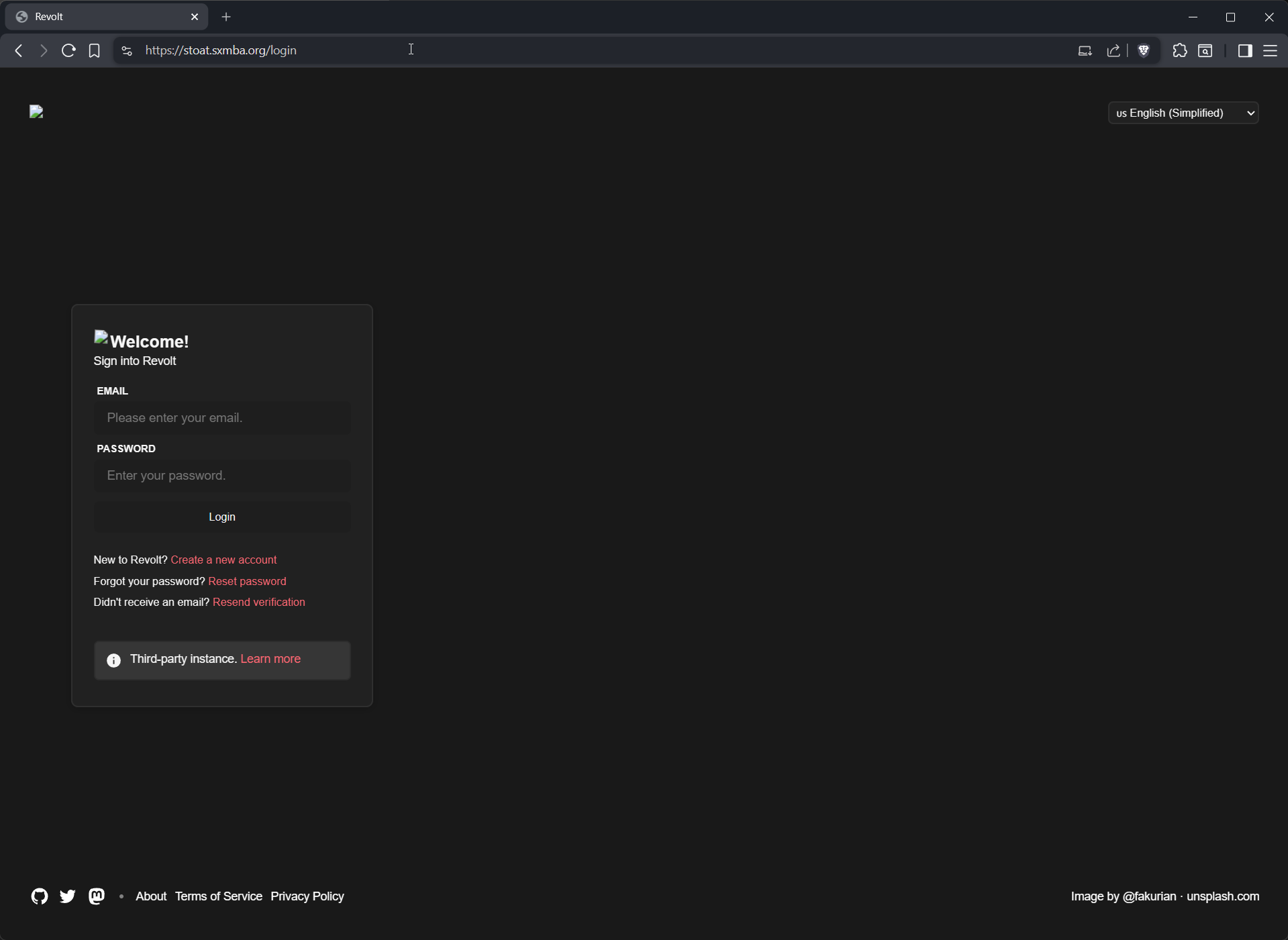Close the browser window
This screenshot has width=1288, height=940.
pos(1269,17)
